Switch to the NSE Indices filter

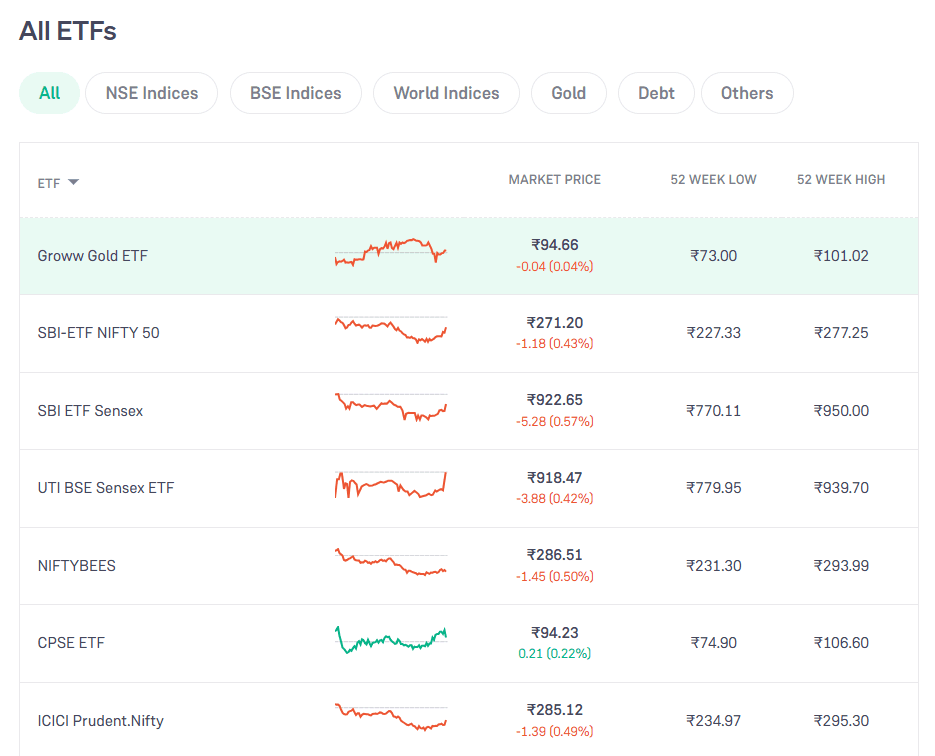[x=151, y=92]
